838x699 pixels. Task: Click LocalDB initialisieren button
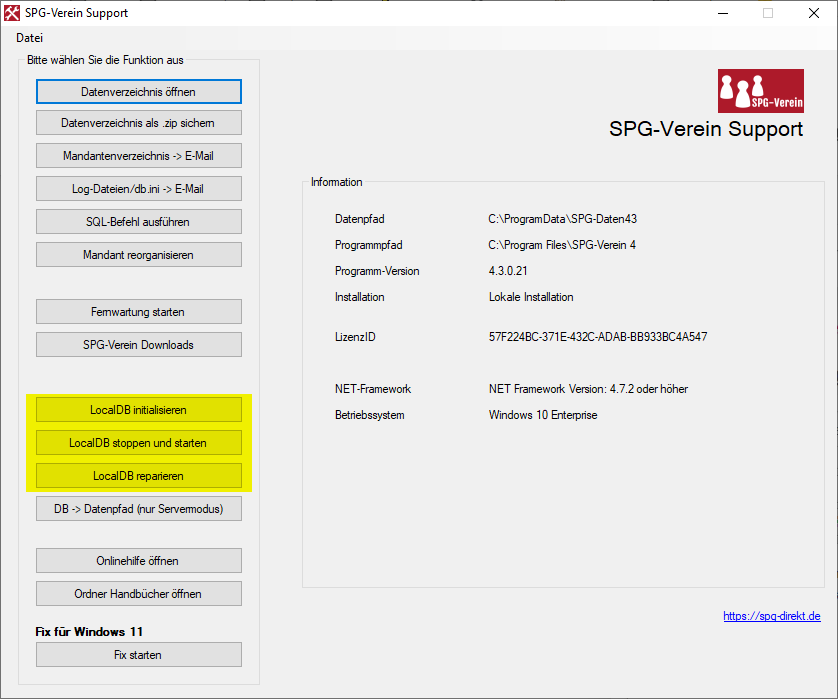[138, 410]
